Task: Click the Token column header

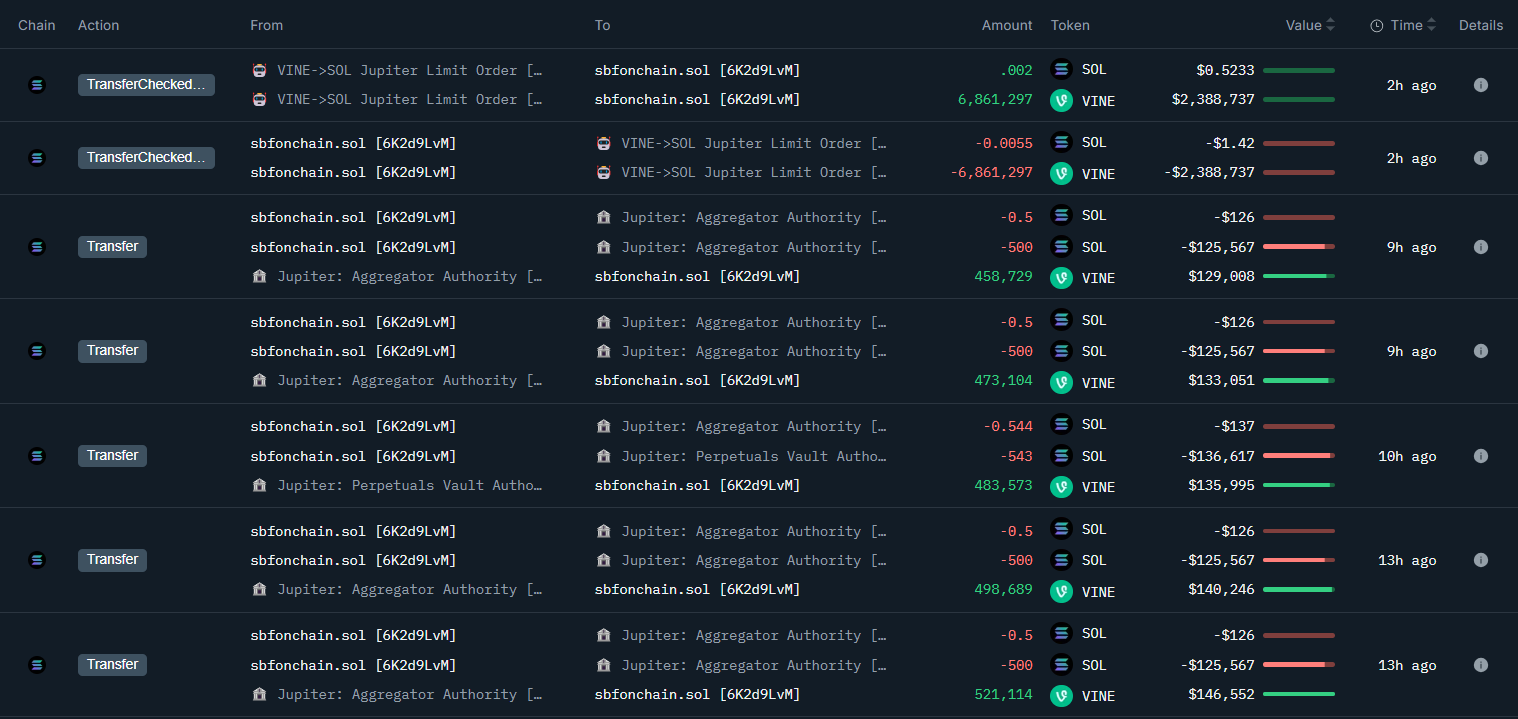Action: point(1070,25)
